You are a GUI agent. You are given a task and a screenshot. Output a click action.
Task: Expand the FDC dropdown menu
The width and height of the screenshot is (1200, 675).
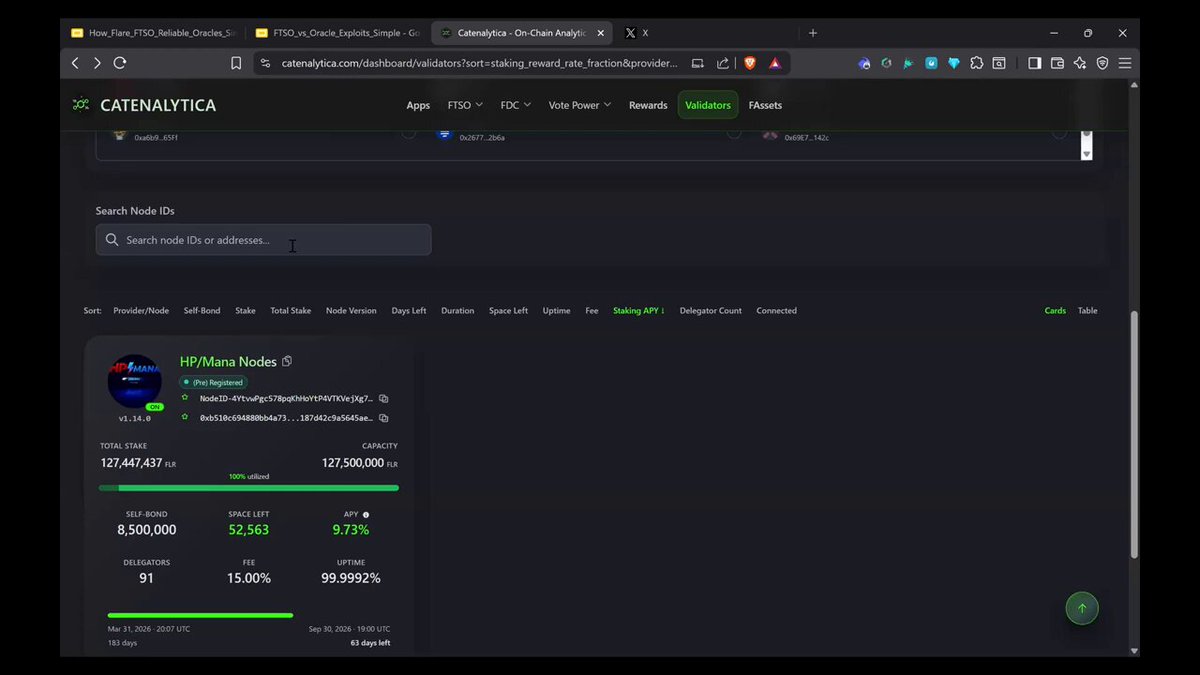click(x=515, y=105)
